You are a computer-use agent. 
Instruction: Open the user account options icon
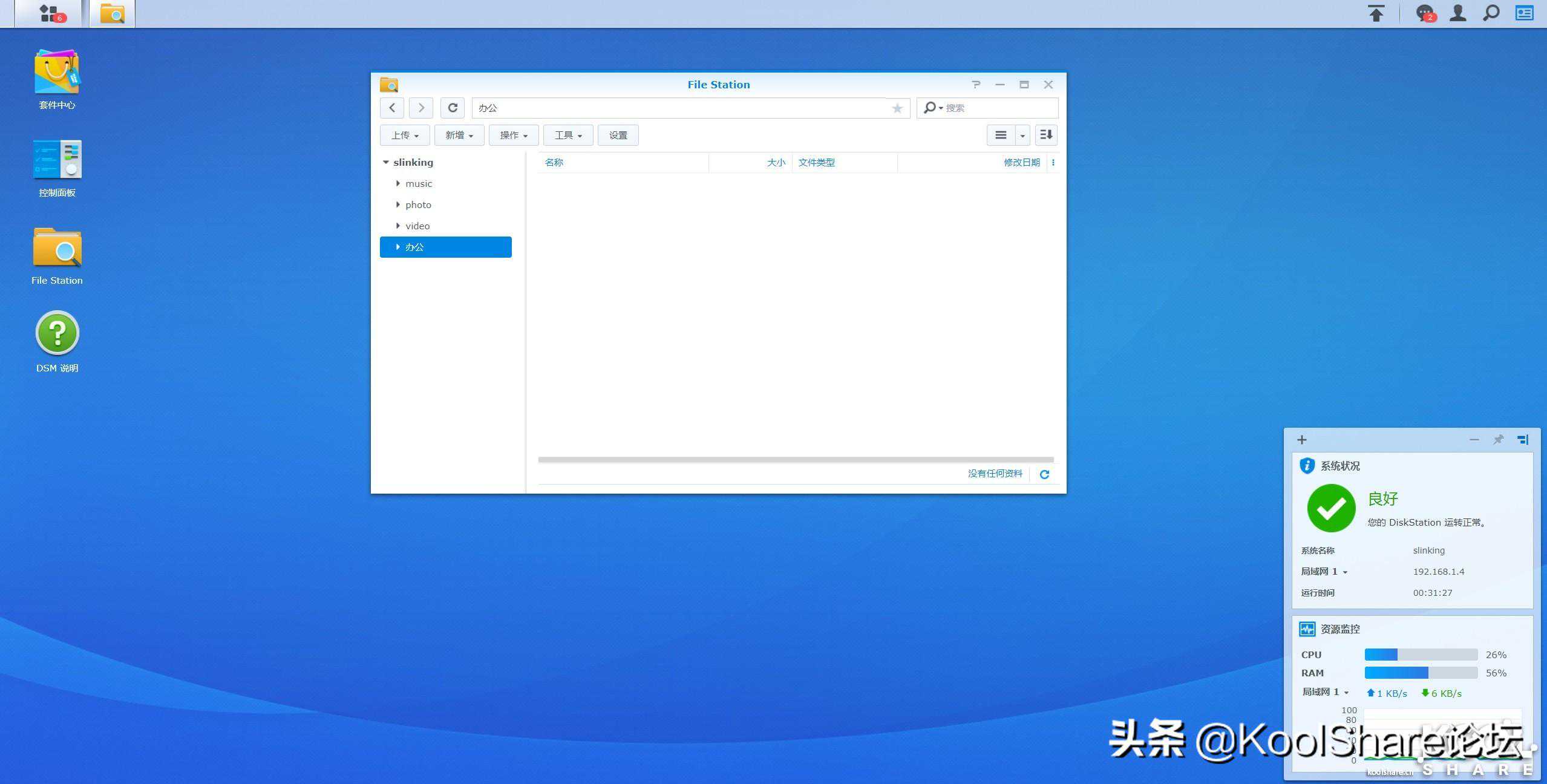pyautogui.click(x=1458, y=13)
